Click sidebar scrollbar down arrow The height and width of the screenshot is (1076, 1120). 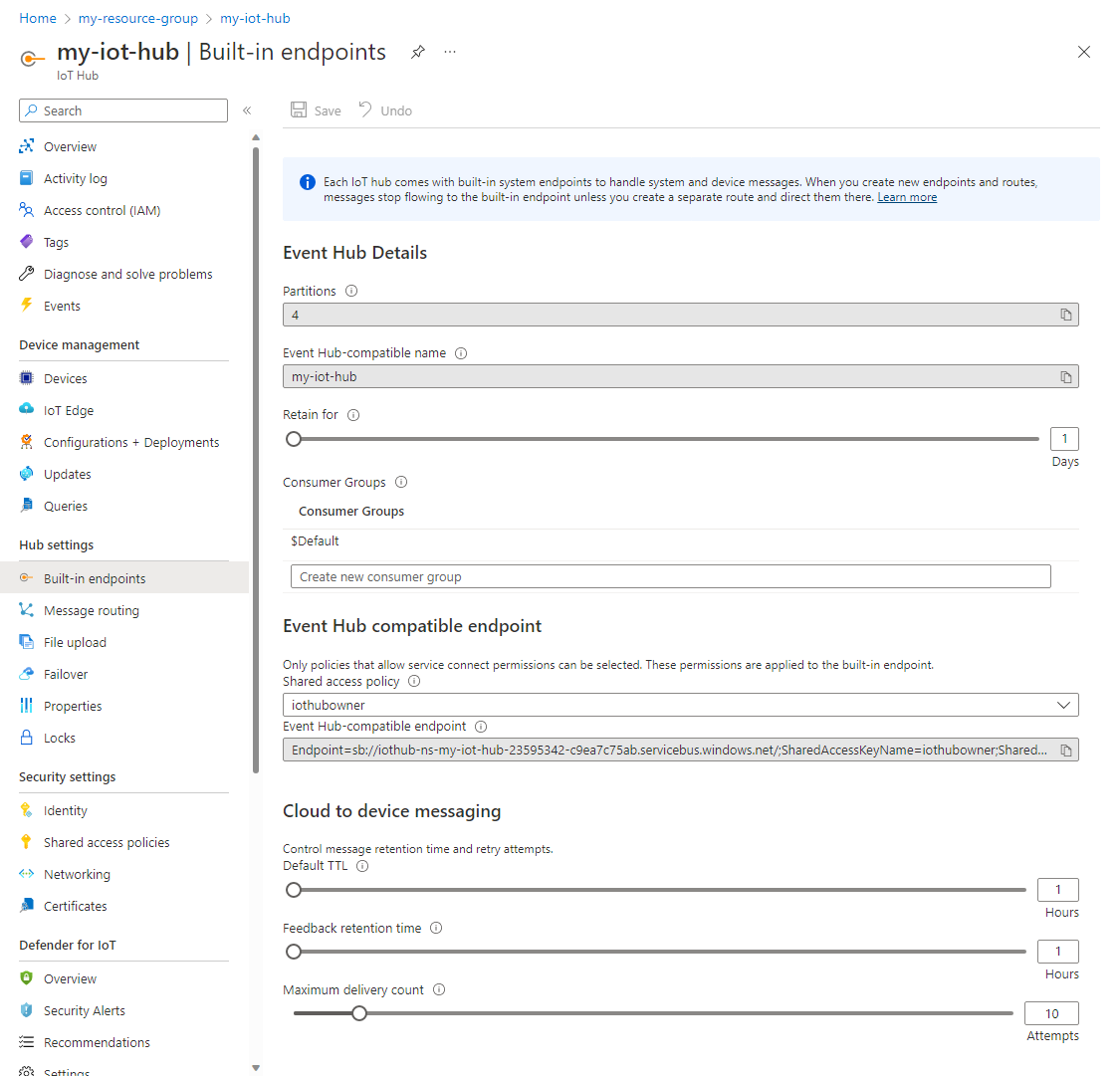click(256, 1068)
